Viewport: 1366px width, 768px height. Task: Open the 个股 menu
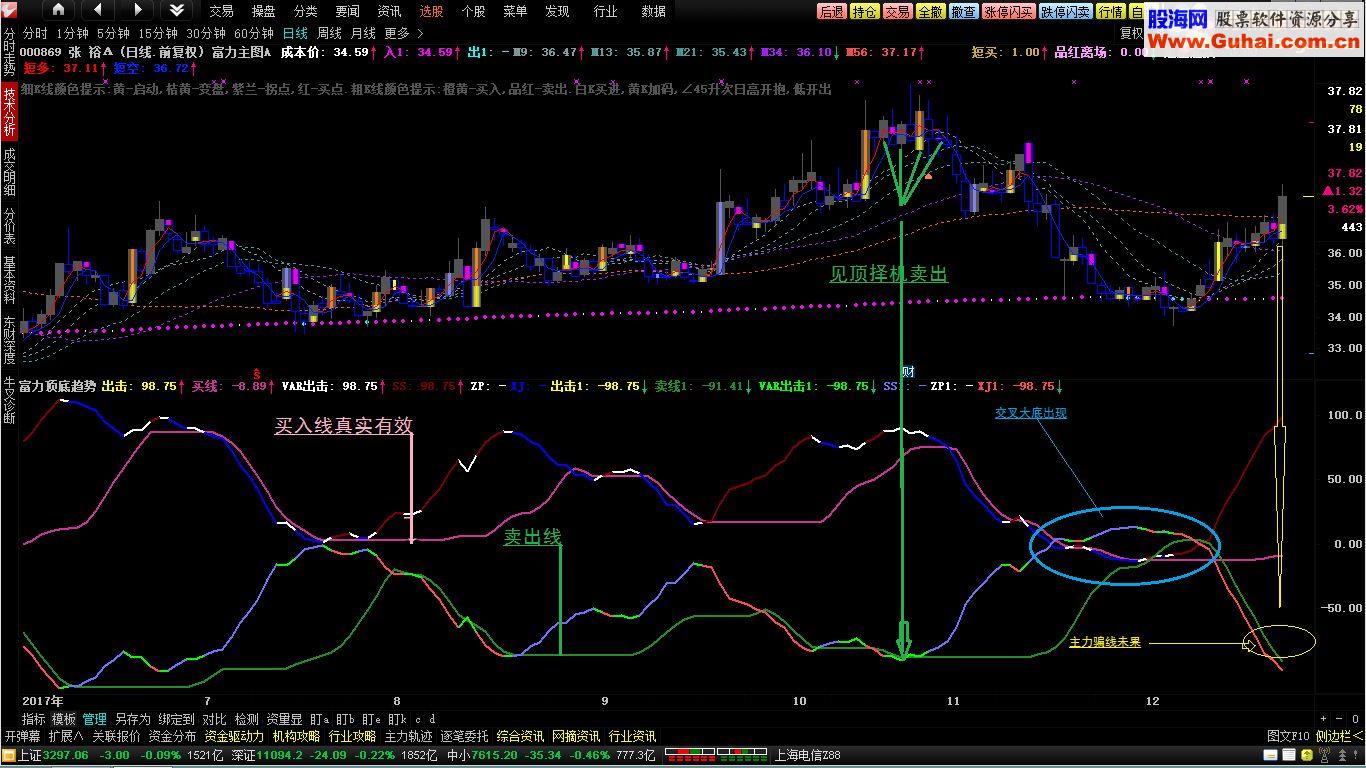pyautogui.click(x=473, y=11)
